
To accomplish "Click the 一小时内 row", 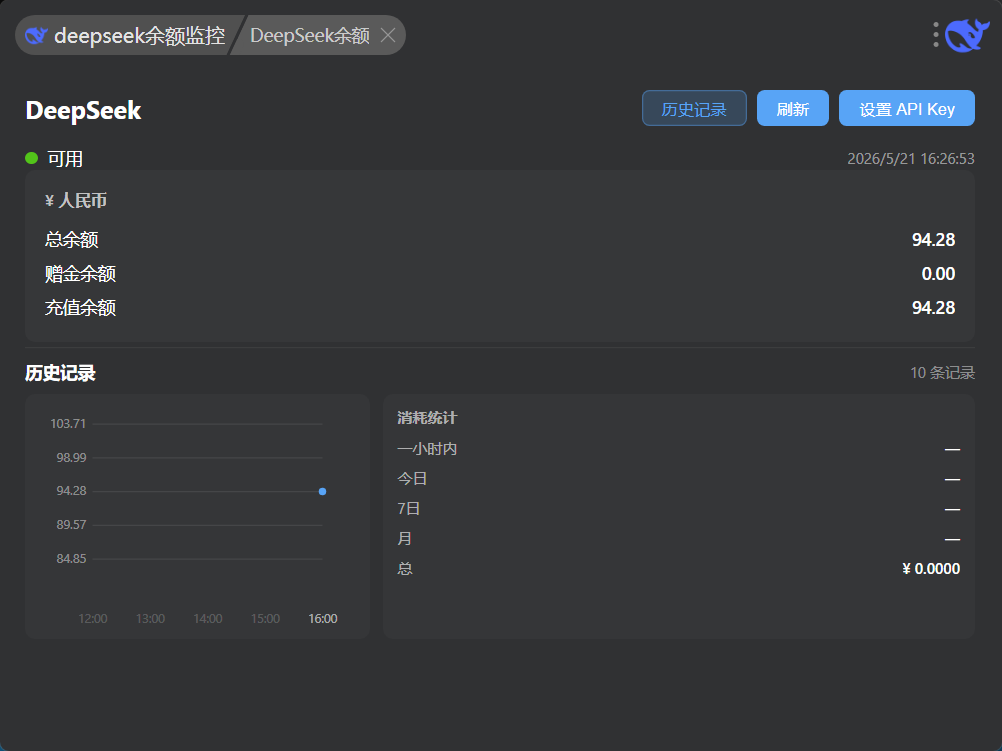I will [x=679, y=449].
